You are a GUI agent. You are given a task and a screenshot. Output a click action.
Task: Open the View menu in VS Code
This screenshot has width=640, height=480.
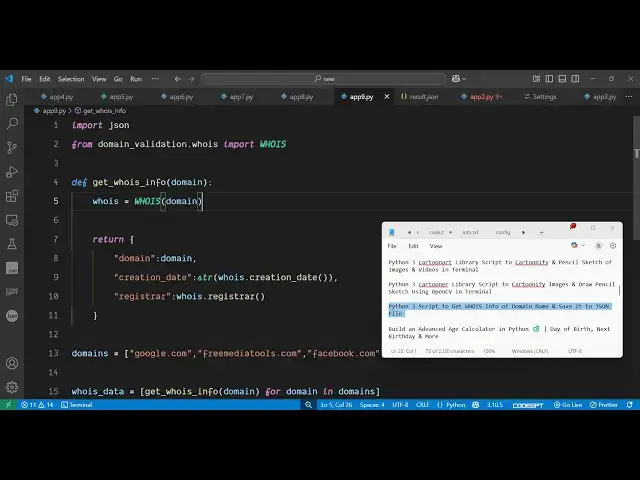point(99,79)
